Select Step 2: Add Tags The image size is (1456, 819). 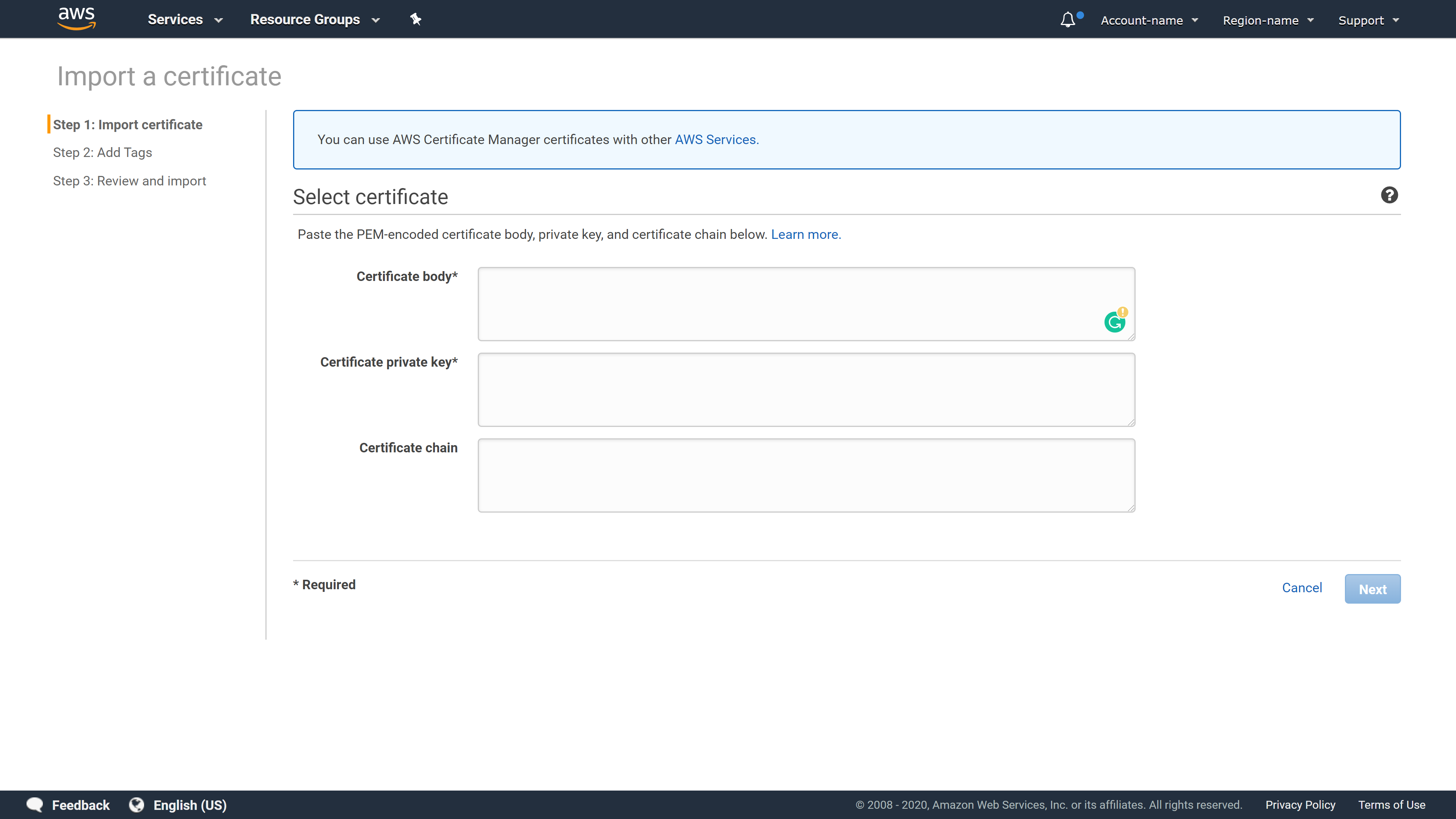[102, 152]
